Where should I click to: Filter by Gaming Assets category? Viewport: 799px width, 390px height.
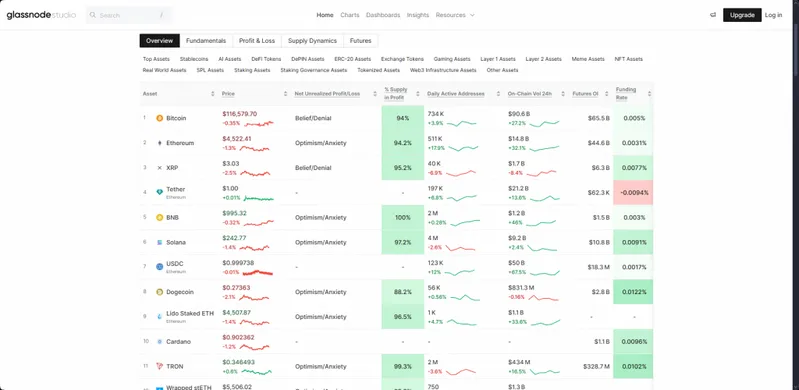[452, 59]
